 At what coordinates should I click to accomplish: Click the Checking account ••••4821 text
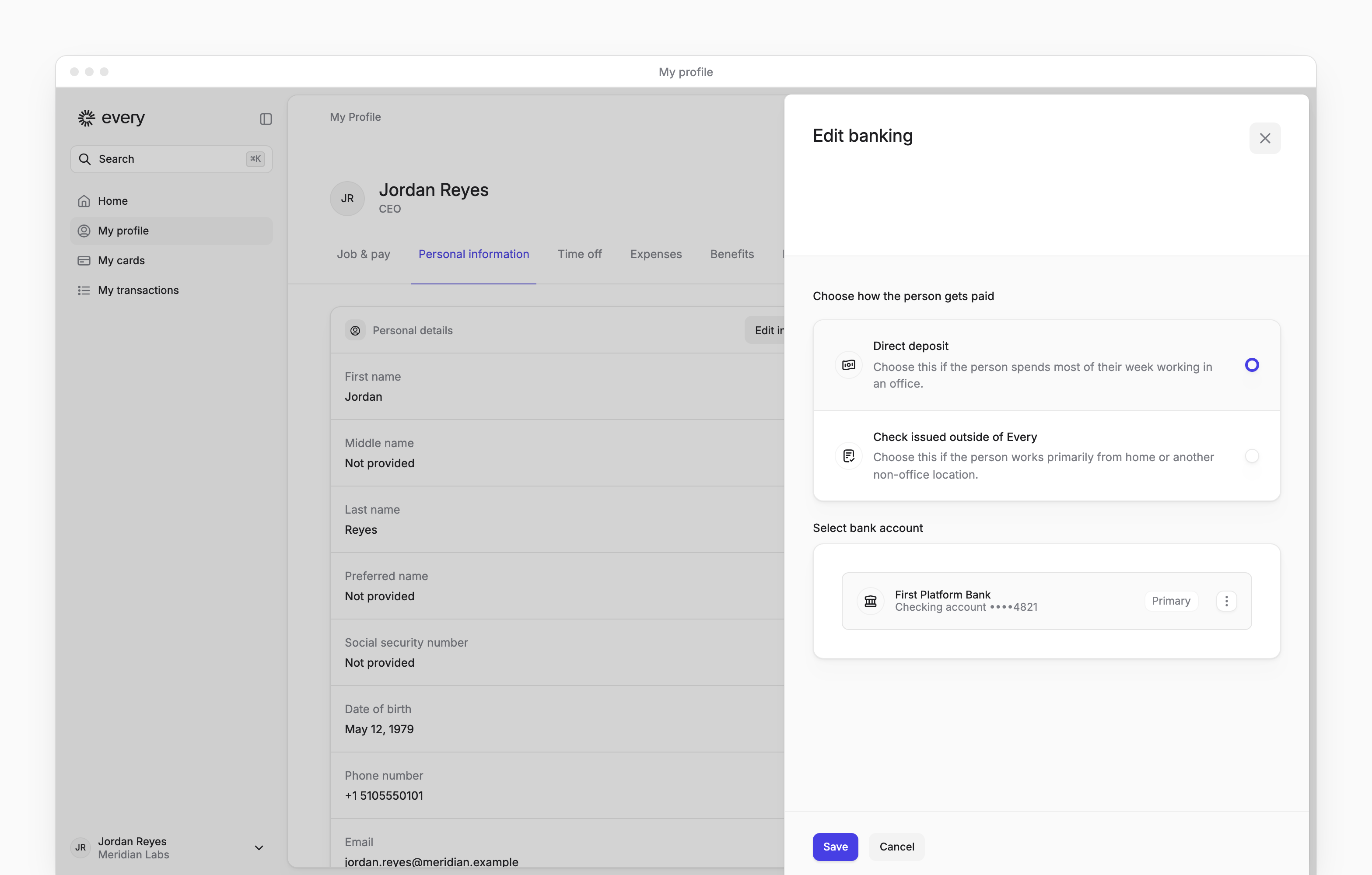tap(966, 607)
